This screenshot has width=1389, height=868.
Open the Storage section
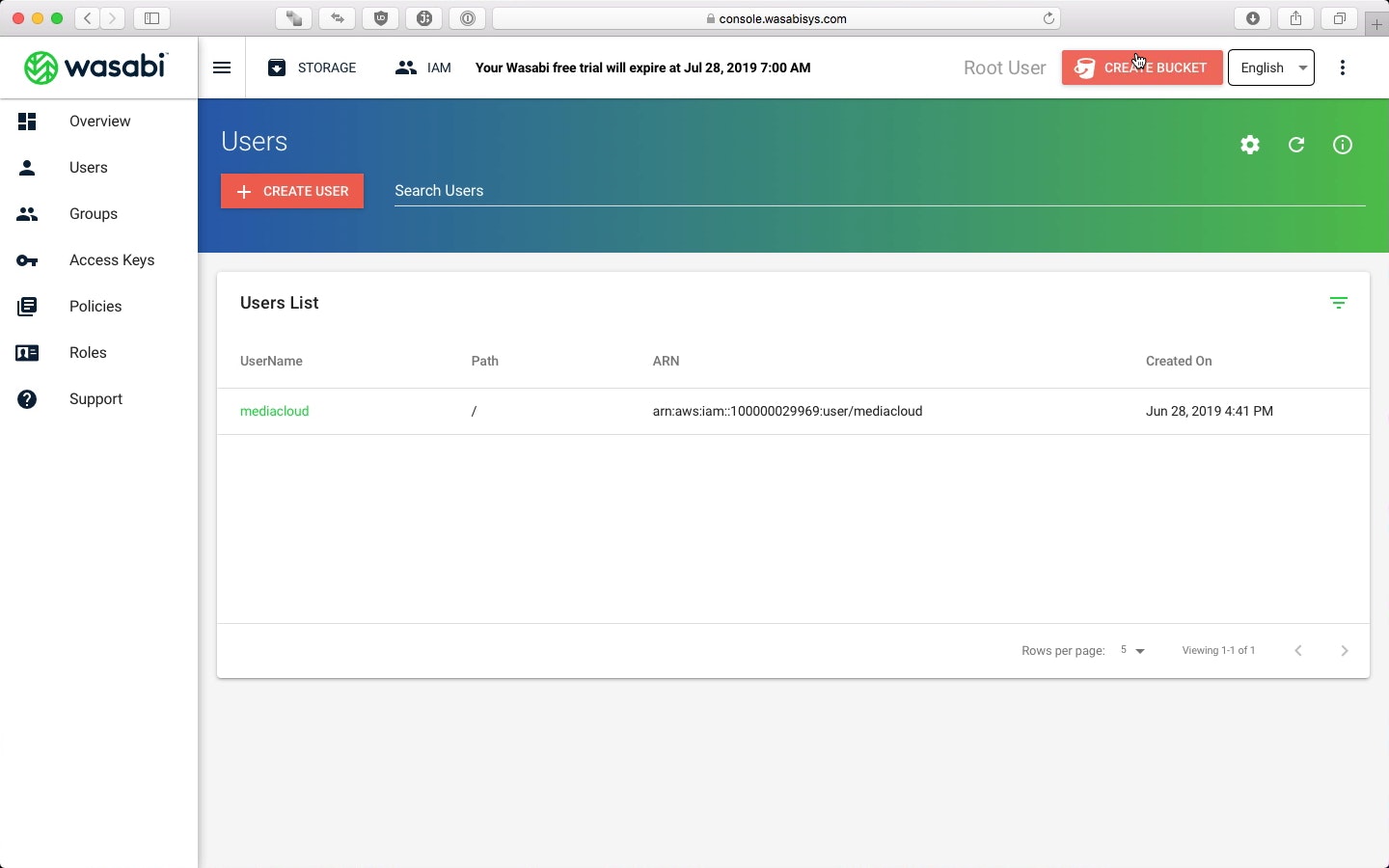coord(313,68)
